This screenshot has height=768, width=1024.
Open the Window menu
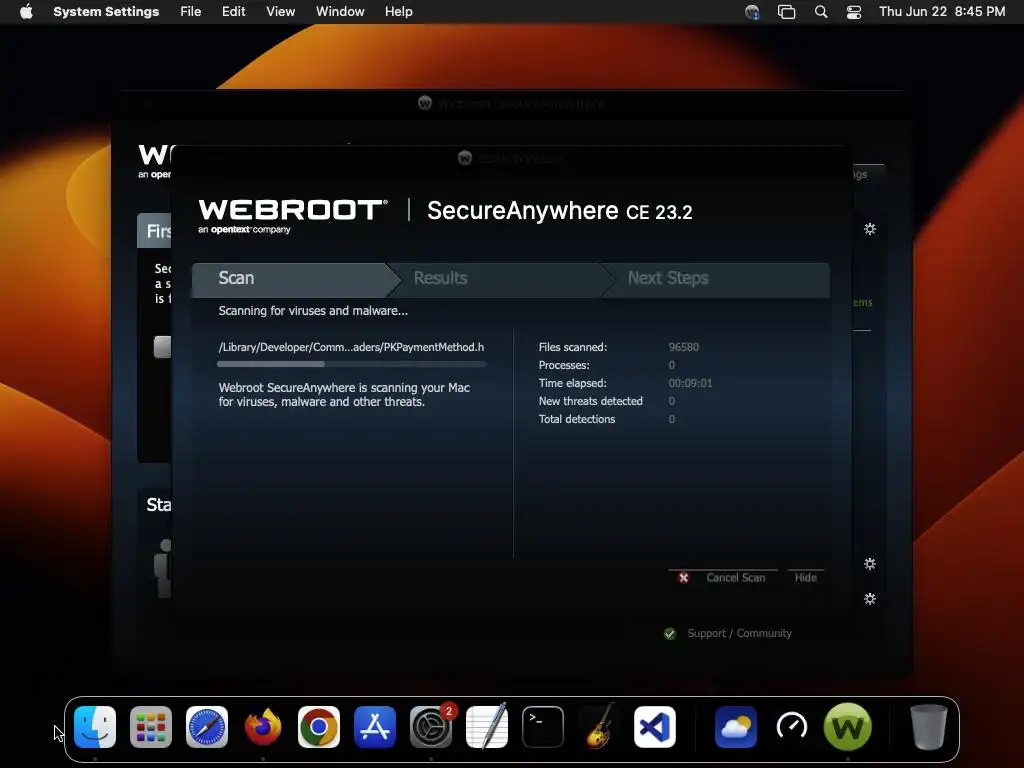(340, 12)
